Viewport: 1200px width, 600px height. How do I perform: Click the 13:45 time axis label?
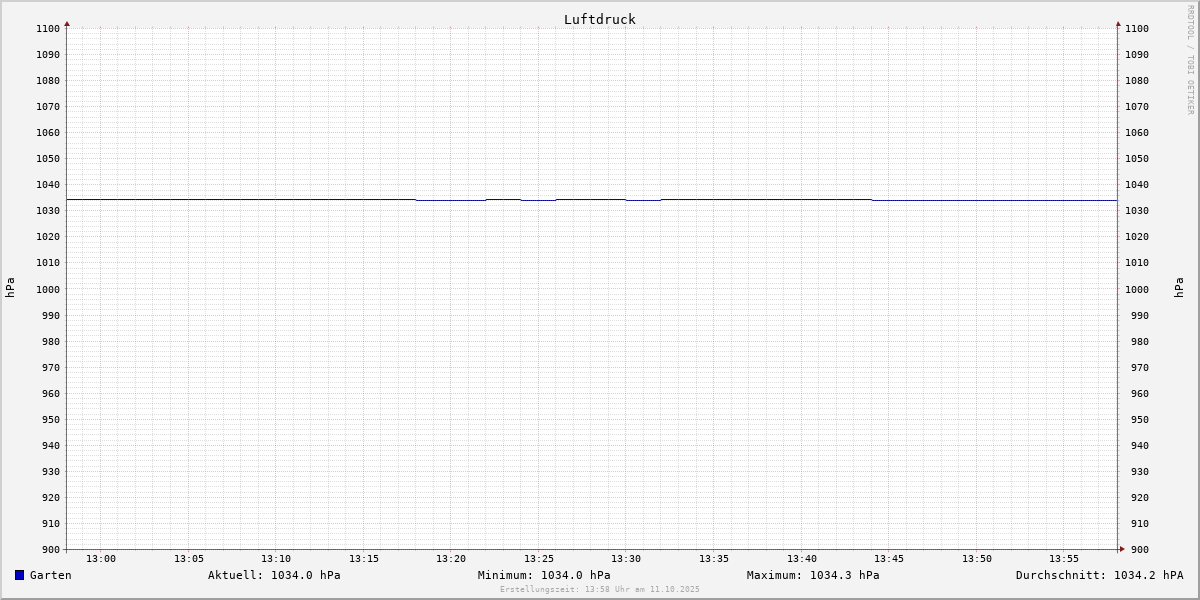click(889, 558)
